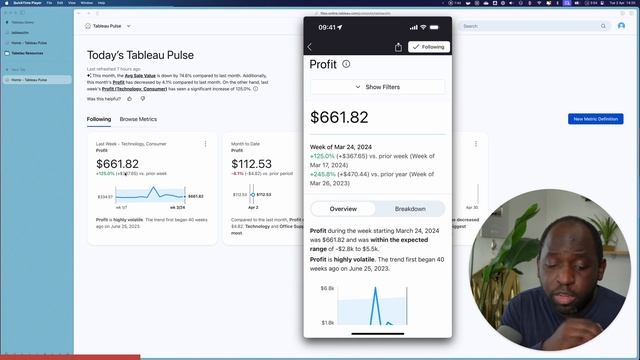
Task: Click the New Metric Definition button
Action: [596, 119]
